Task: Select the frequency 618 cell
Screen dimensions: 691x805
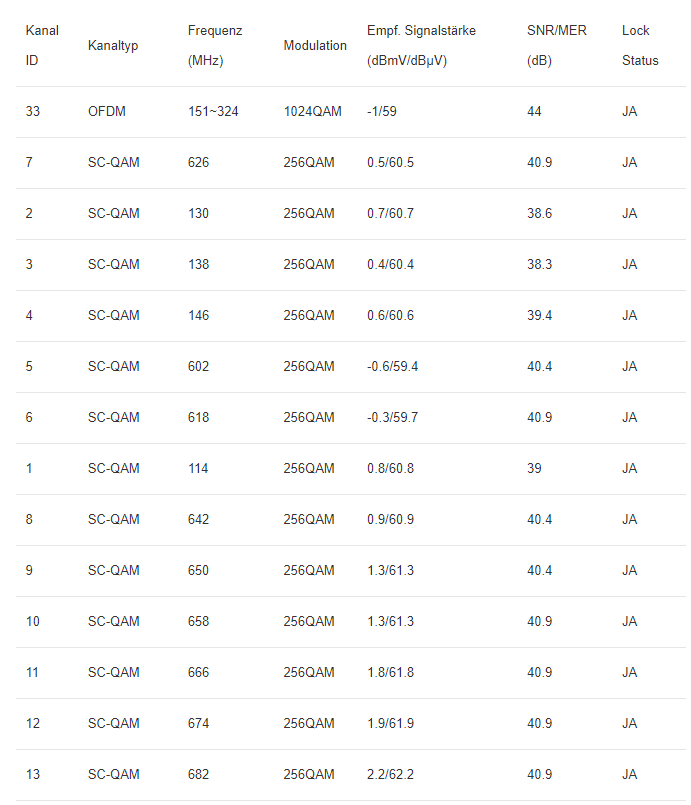Action: pyautogui.click(x=198, y=417)
